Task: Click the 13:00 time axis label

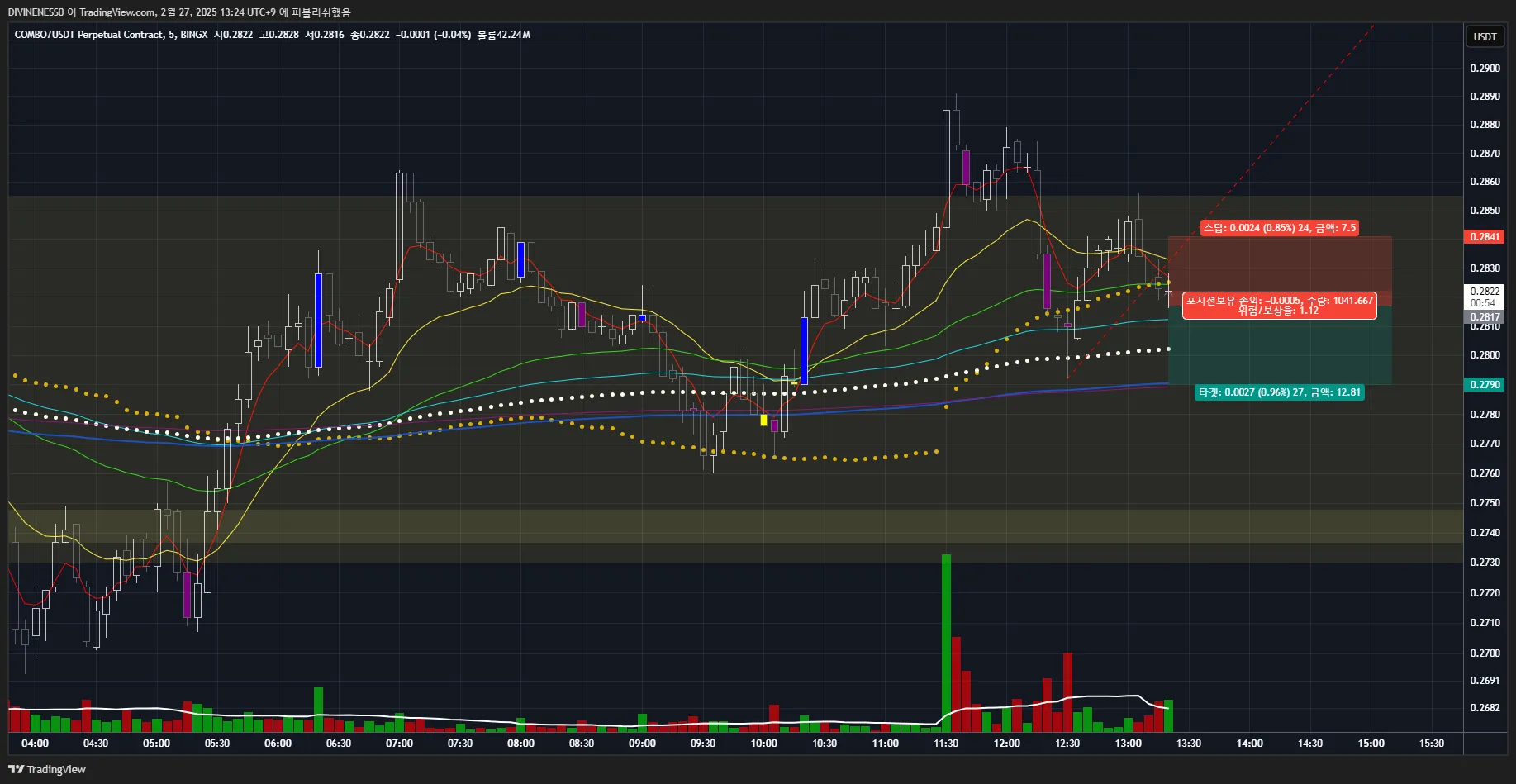Action: point(1128,744)
